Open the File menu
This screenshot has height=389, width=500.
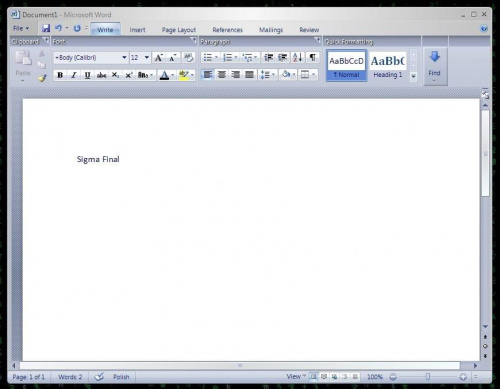tap(21, 29)
